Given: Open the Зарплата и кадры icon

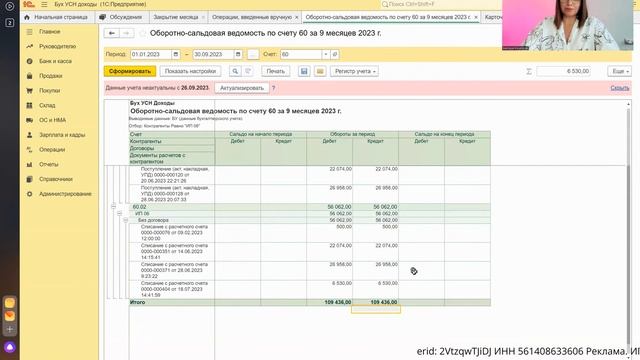Looking at the screenshot, I should pyautogui.click(x=29, y=135).
